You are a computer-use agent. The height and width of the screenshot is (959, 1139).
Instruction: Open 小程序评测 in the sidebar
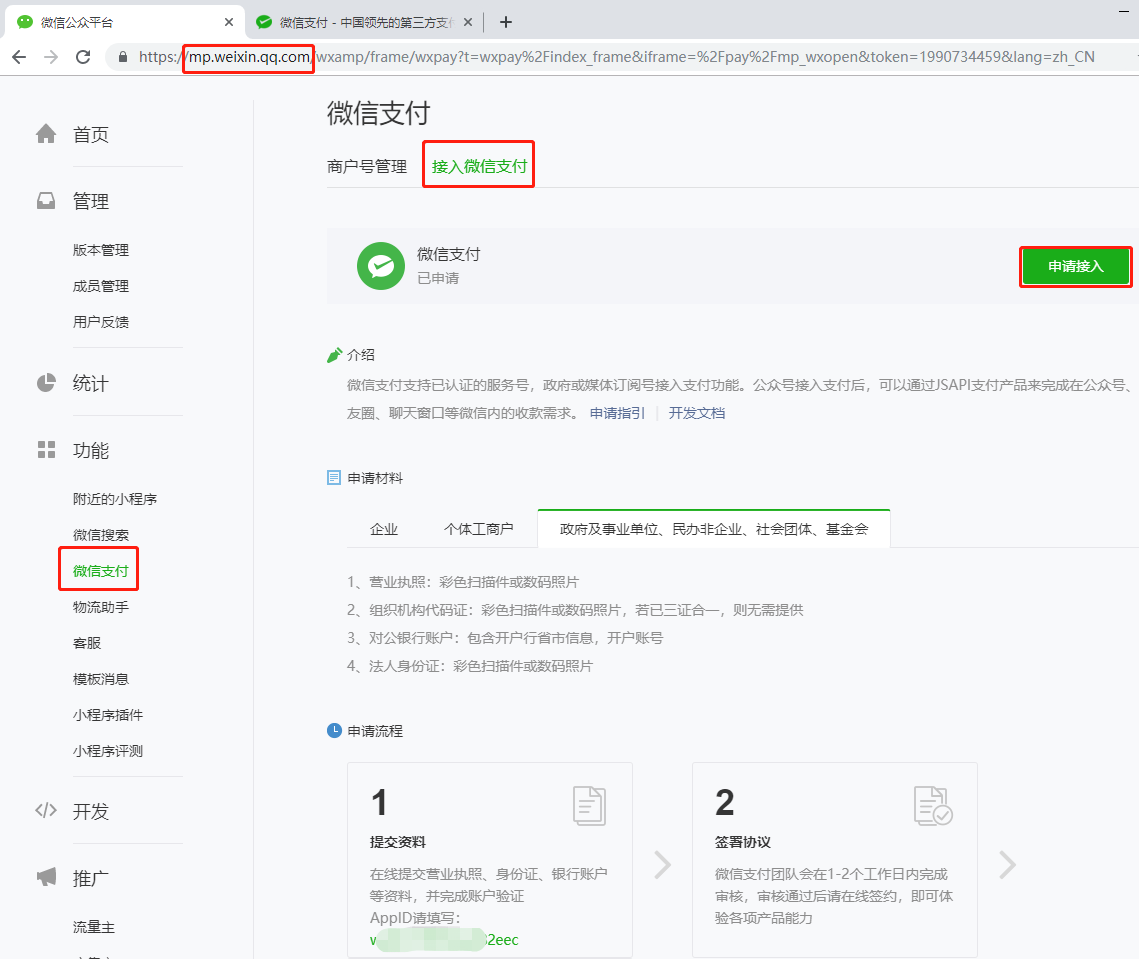(108, 751)
